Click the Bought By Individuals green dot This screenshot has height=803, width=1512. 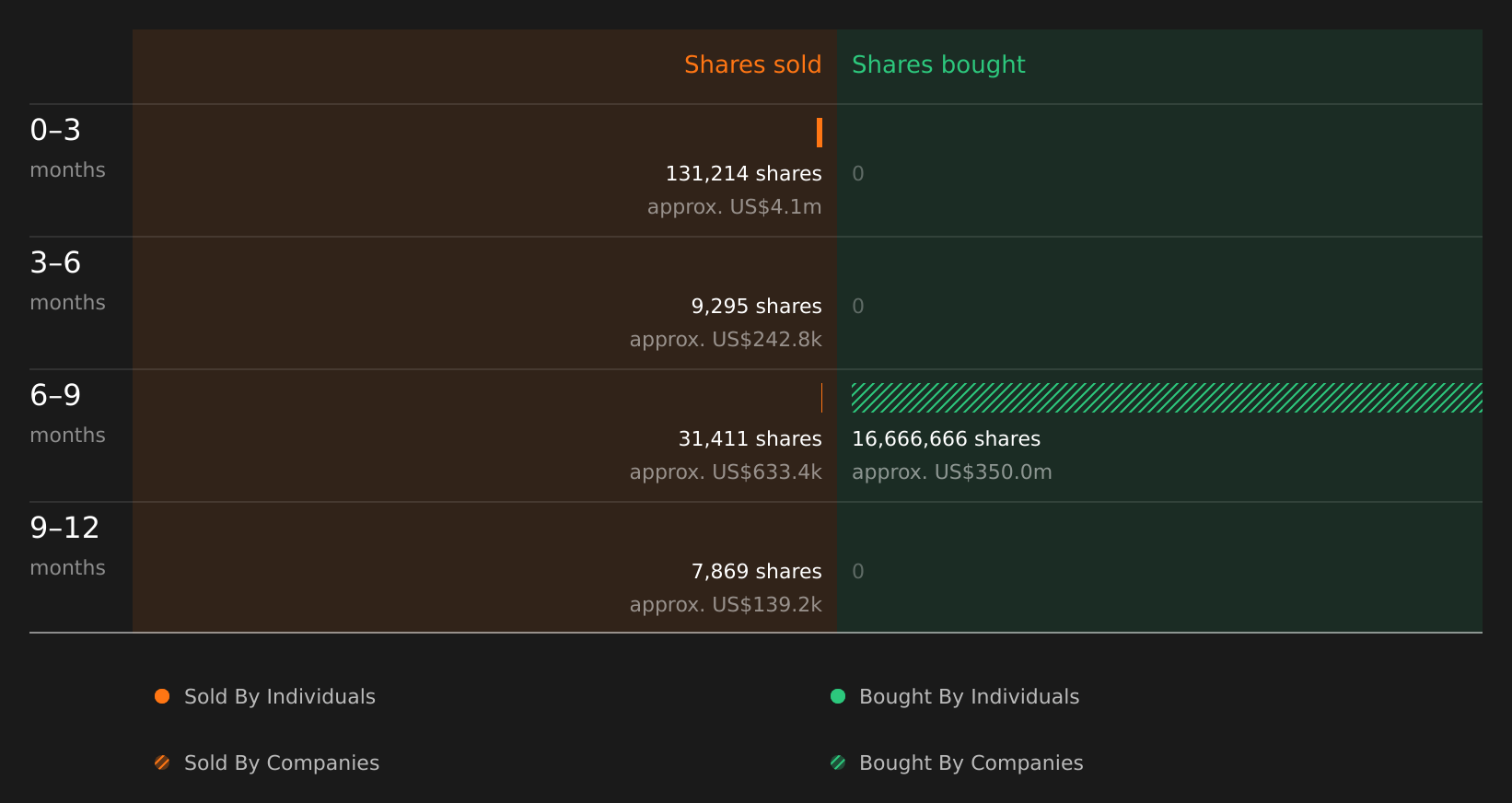point(838,696)
